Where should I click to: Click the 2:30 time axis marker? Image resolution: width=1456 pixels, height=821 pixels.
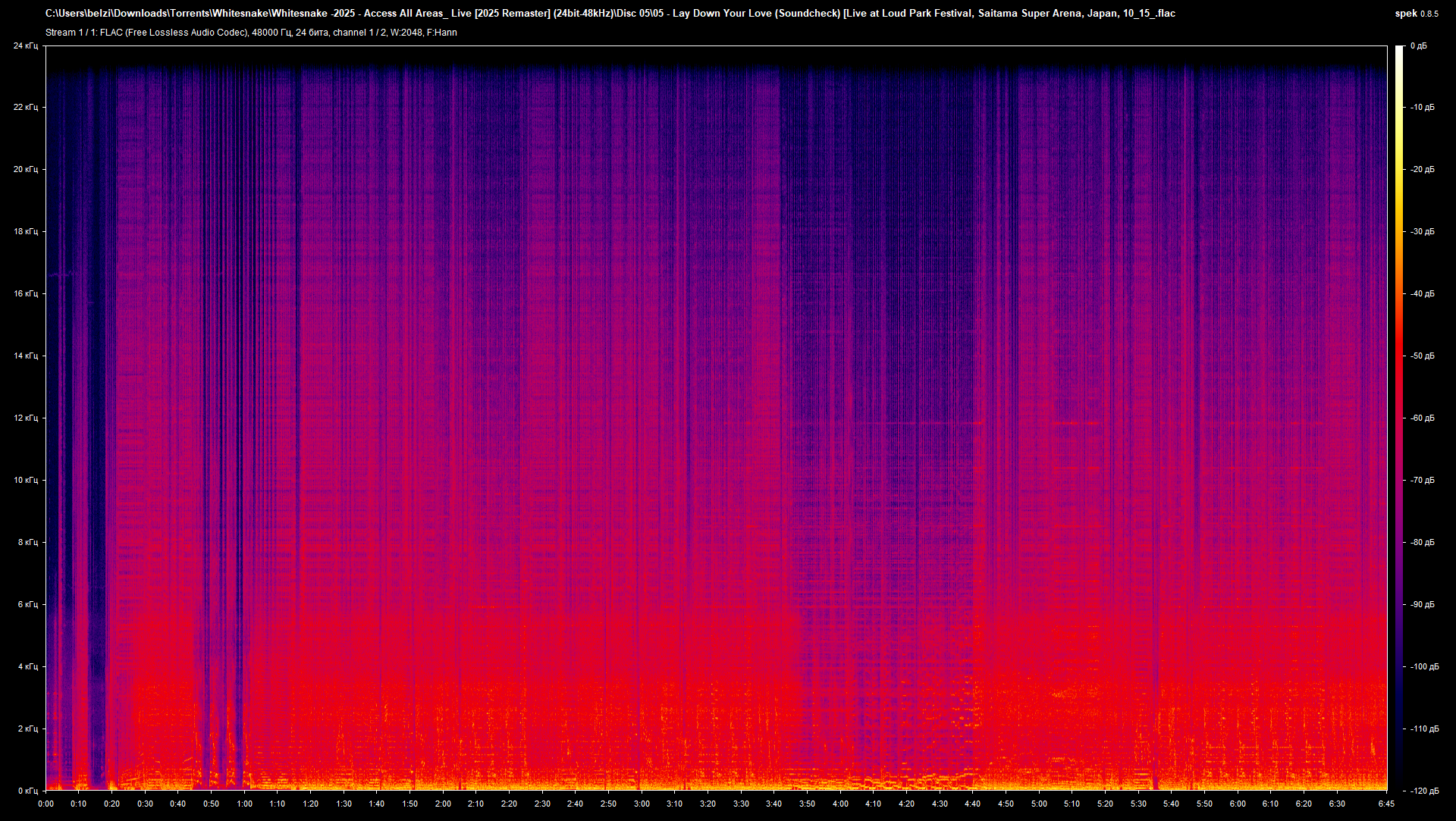[542, 804]
